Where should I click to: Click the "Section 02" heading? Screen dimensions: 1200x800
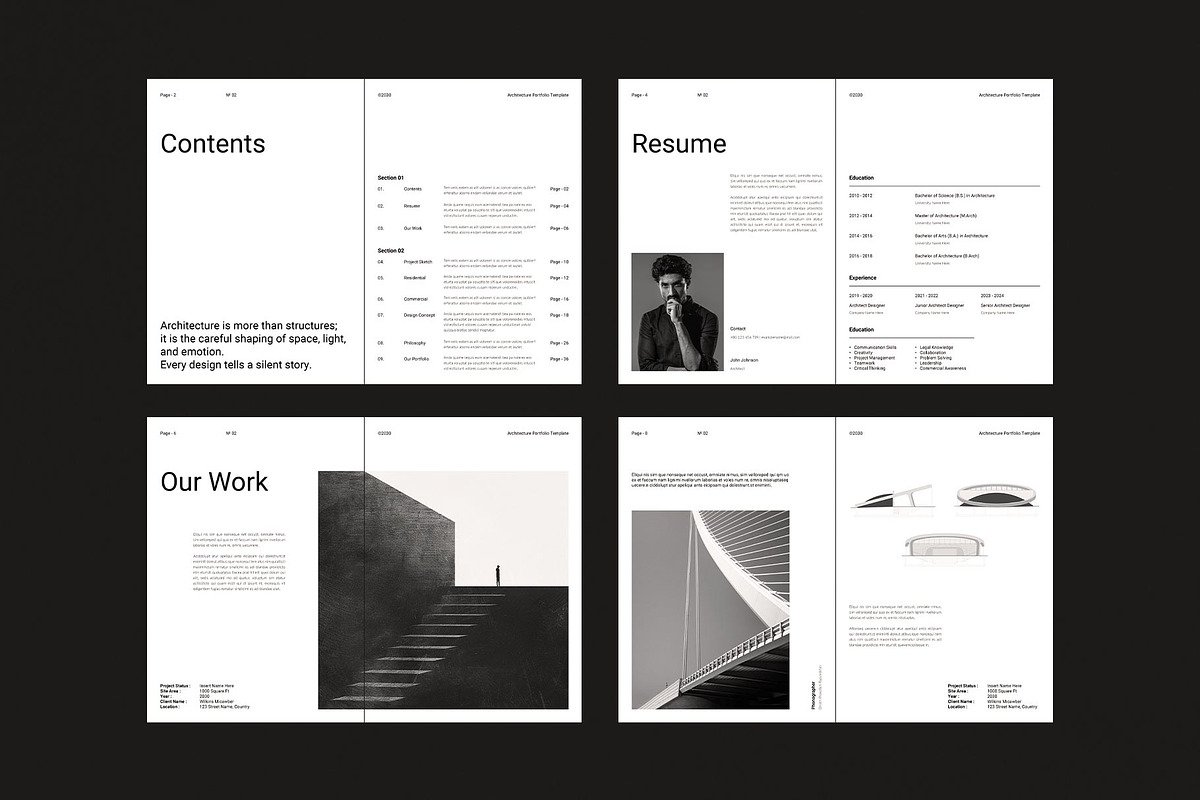click(391, 250)
